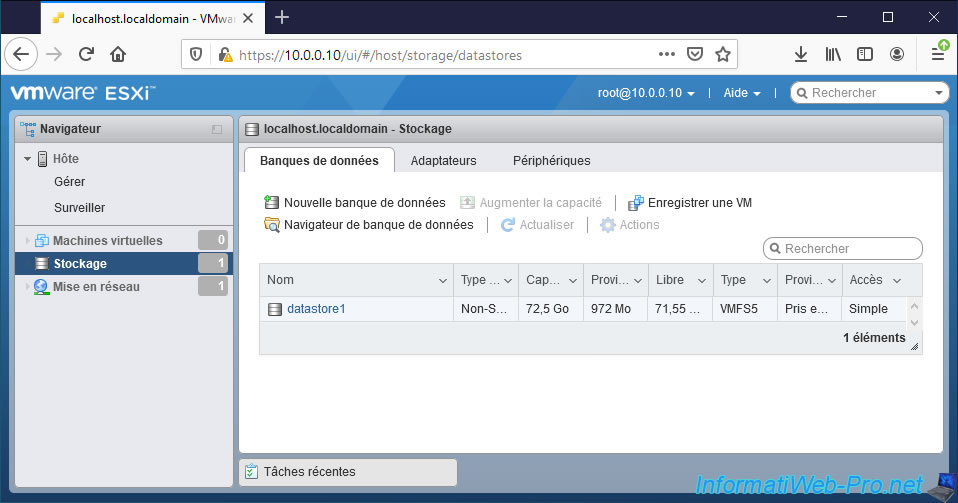This screenshot has height=503, width=958.
Task: Click the datastore1 row icon
Action: (275, 309)
